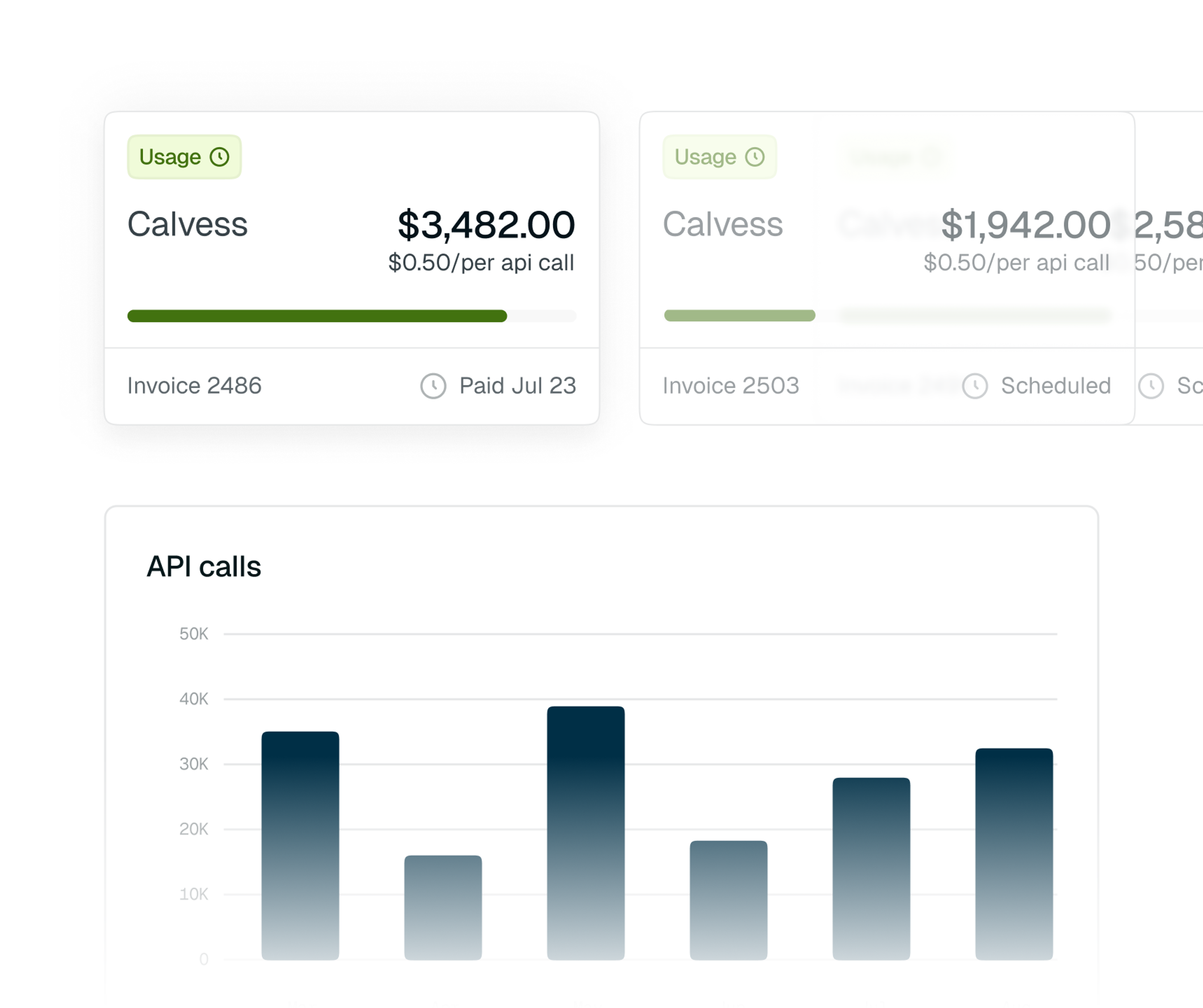This screenshot has height=1008, width=1203.
Task: Click $0.50/per api call under $3,482.00
Action: coord(481,263)
